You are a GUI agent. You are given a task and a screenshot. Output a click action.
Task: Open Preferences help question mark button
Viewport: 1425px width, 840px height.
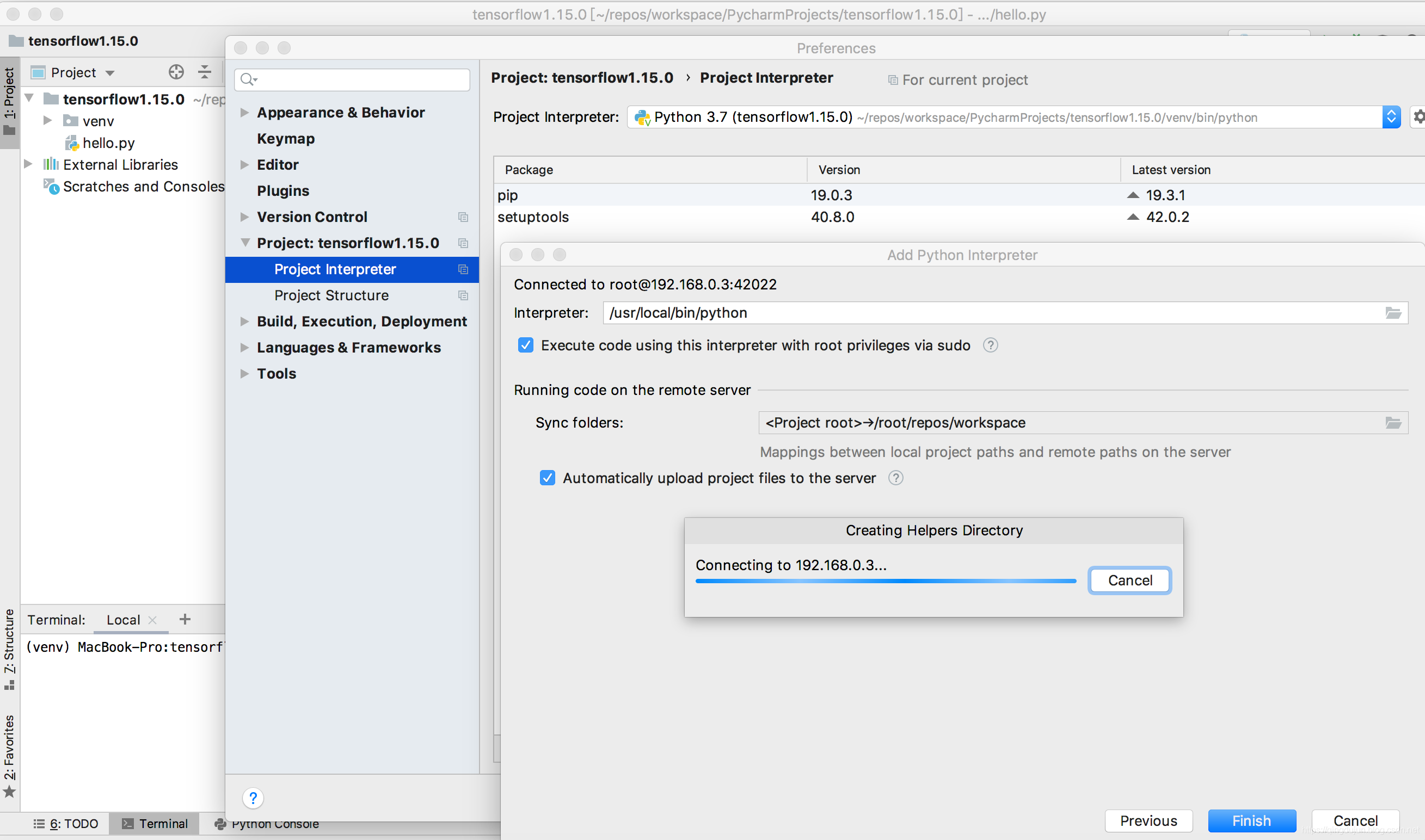pyautogui.click(x=253, y=798)
